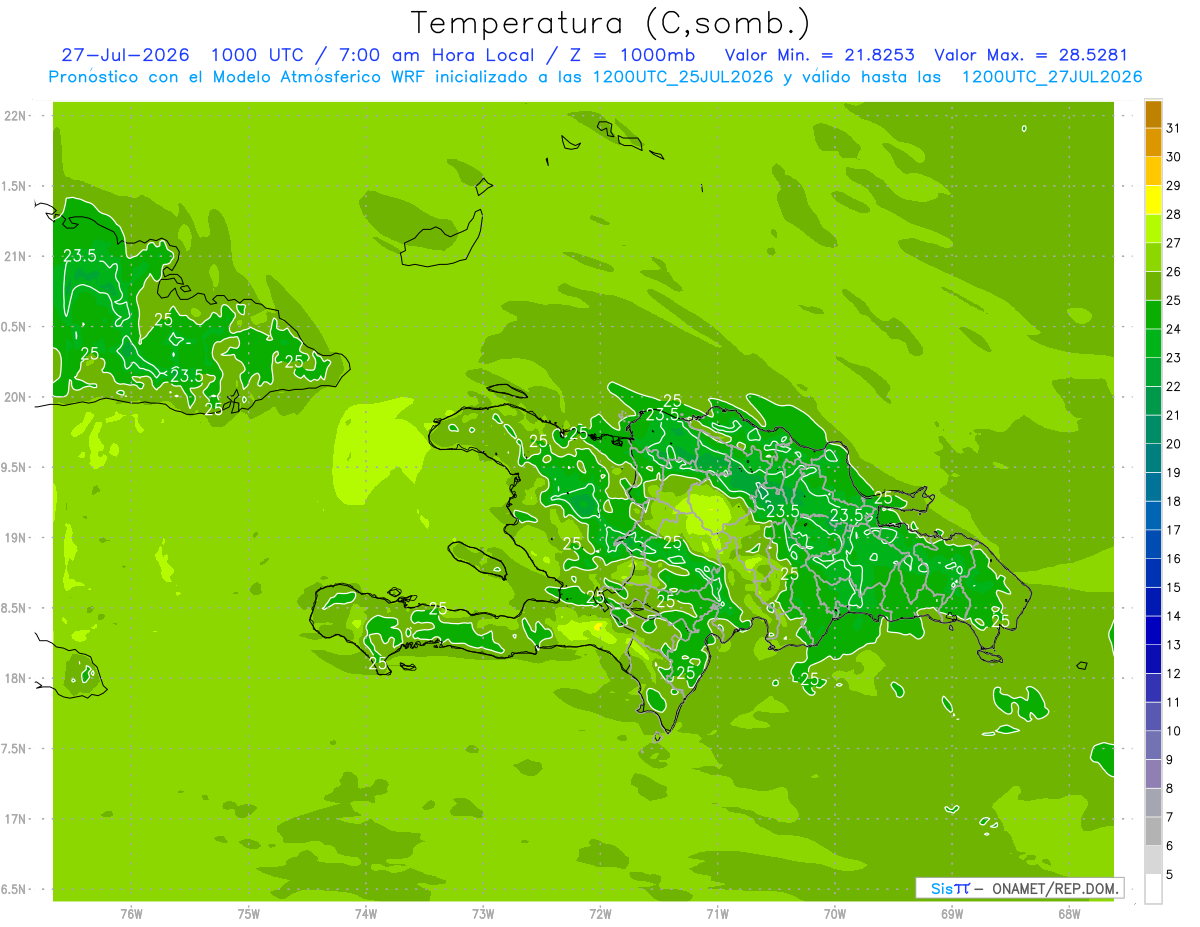Image resolution: width=1200 pixels, height=927 pixels.
Task: Select the 'Z = 1000mb' level text
Action: (631, 55)
